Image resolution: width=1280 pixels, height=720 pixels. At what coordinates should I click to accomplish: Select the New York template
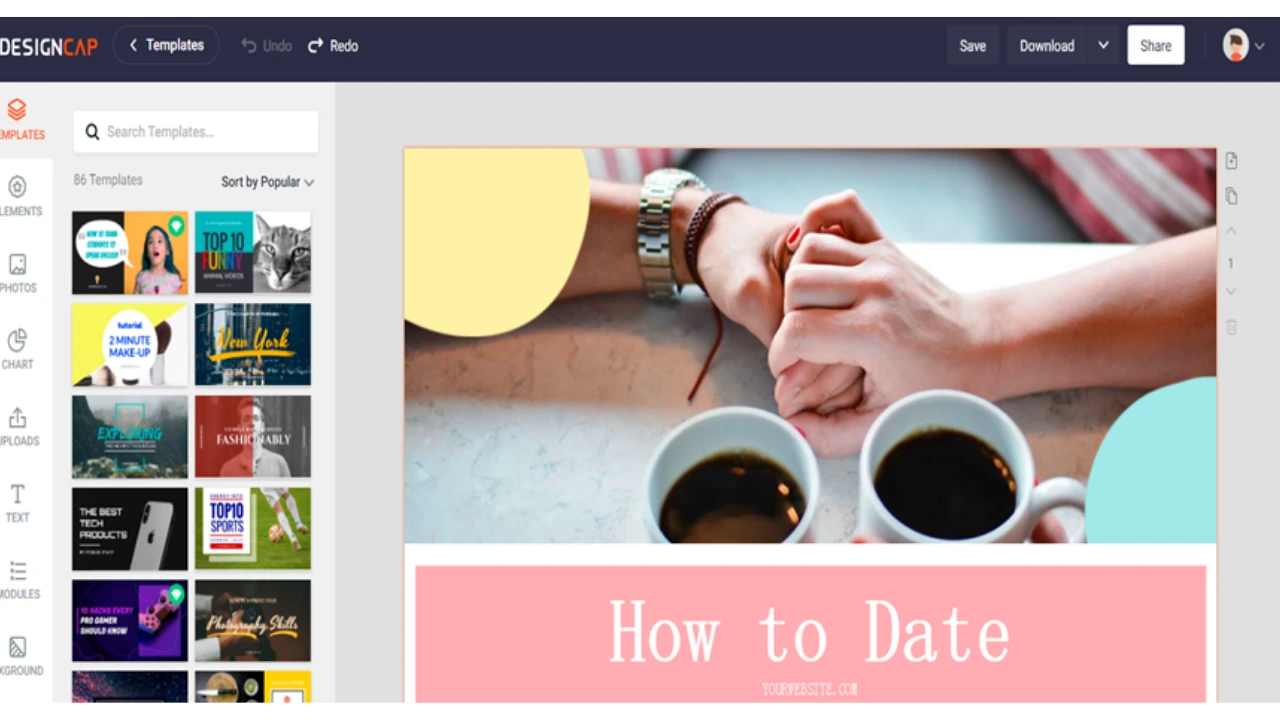click(x=253, y=344)
